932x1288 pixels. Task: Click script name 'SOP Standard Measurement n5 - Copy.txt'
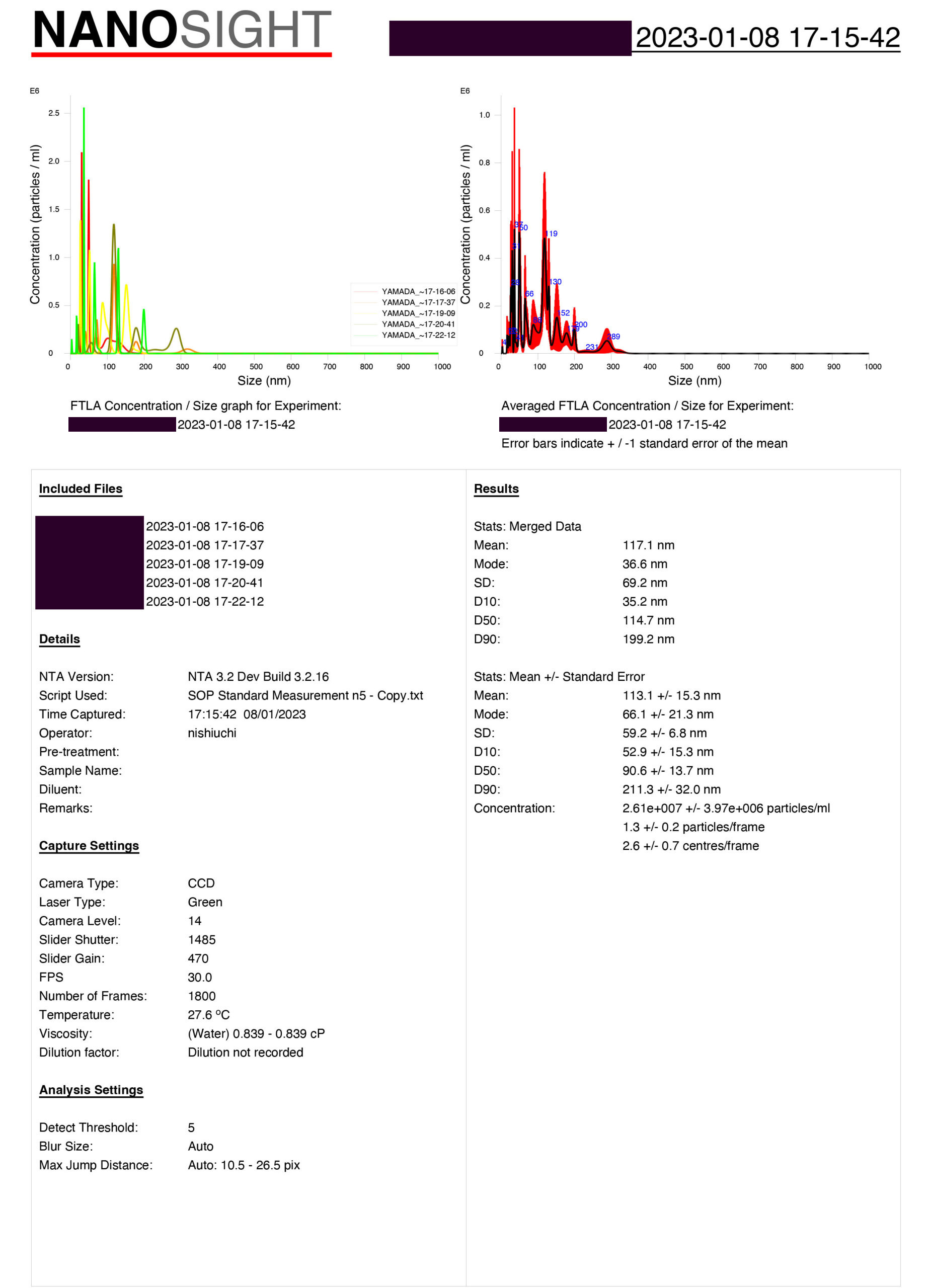305,695
